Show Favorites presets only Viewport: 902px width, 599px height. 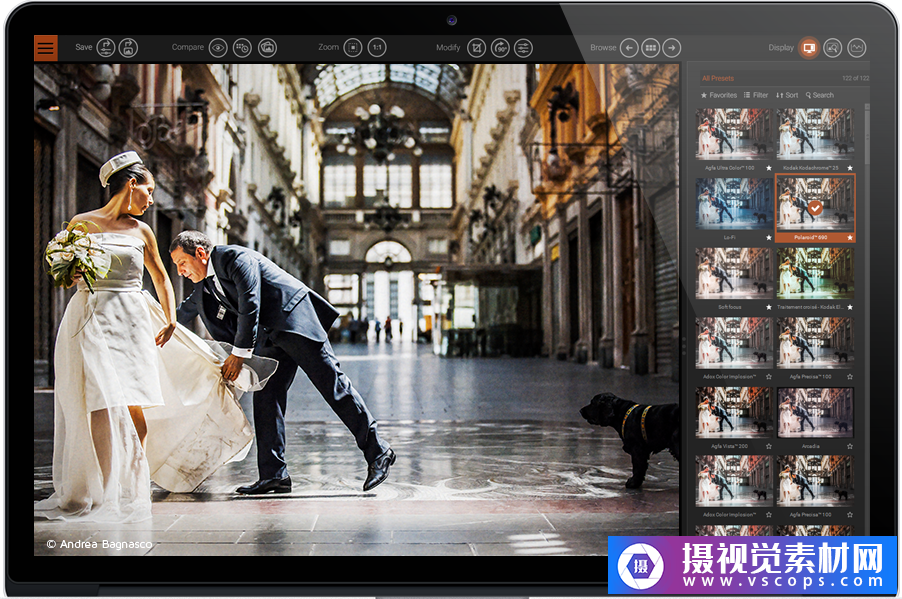(x=719, y=95)
